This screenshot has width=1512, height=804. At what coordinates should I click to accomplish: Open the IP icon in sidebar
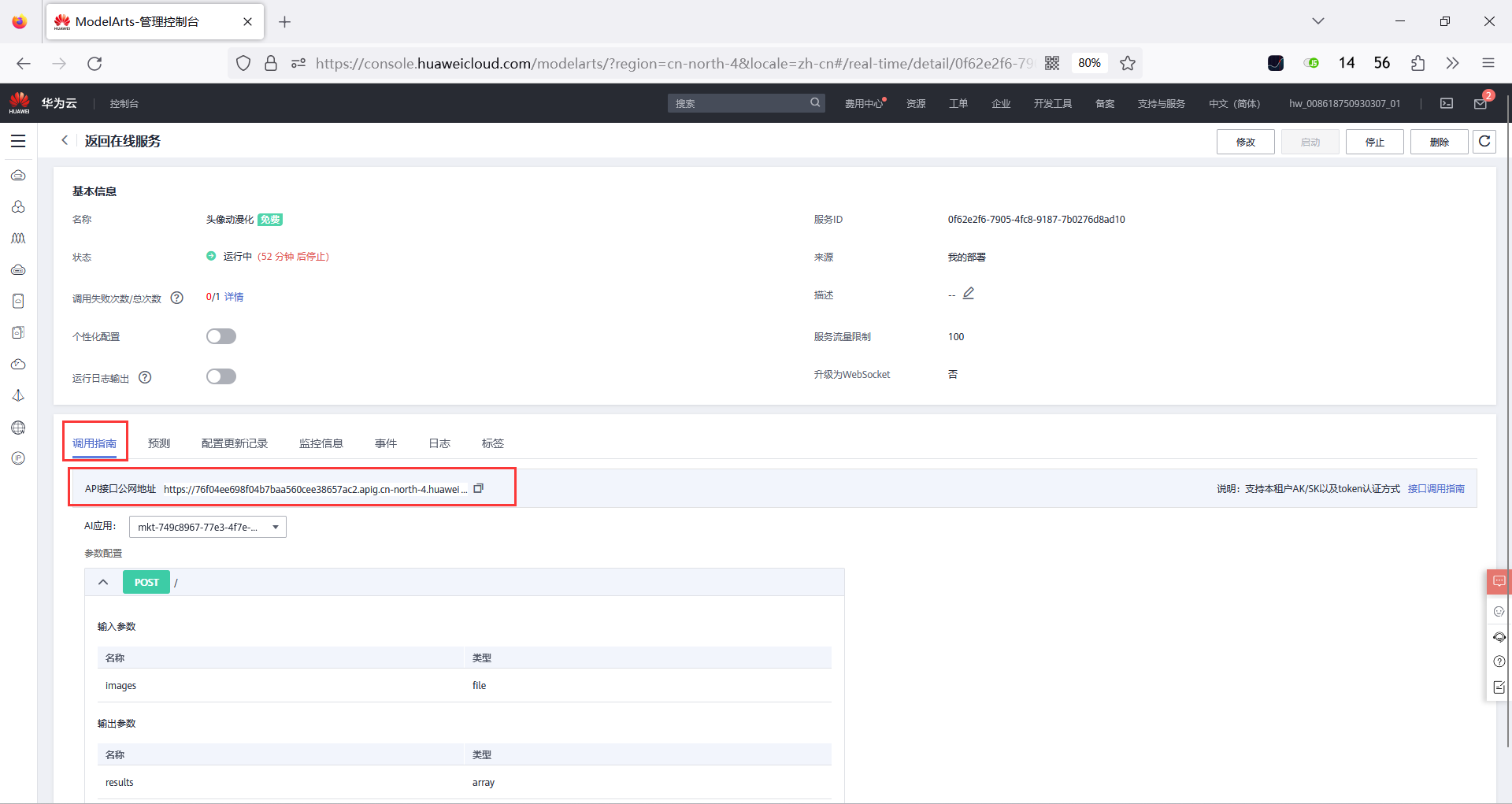[x=18, y=458]
